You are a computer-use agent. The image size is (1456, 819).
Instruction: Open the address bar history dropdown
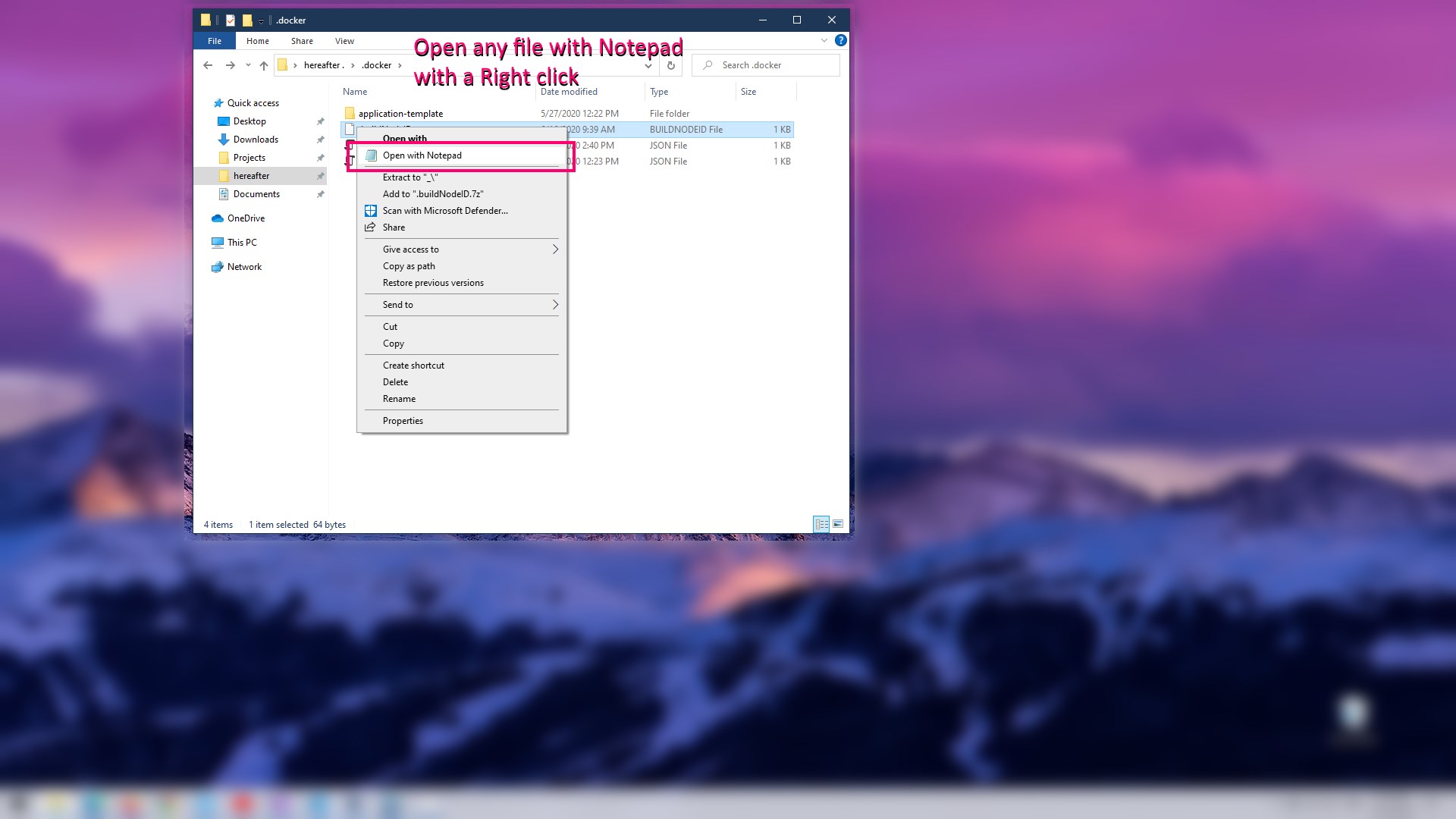pos(648,65)
